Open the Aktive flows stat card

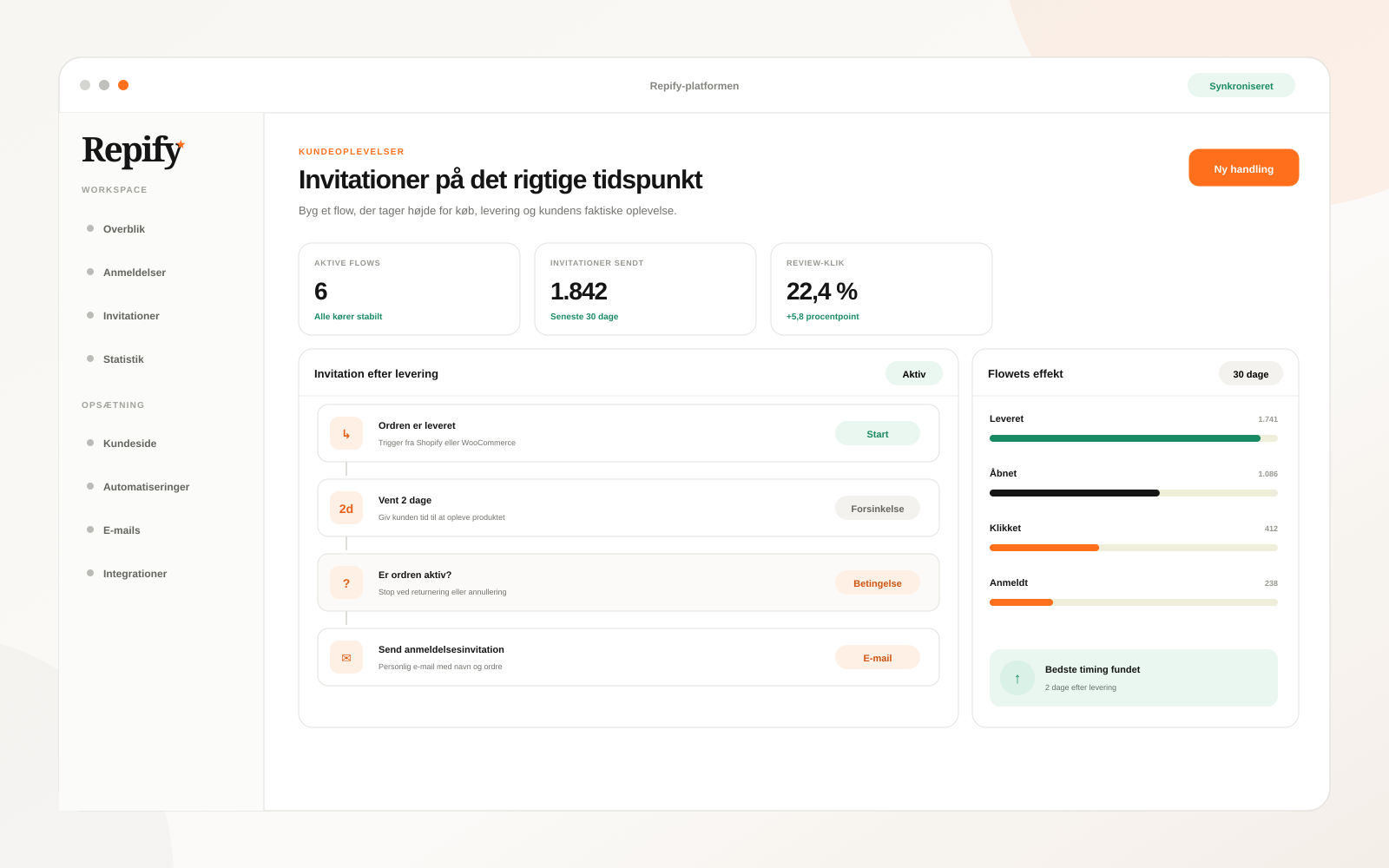pyautogui.click(x=409, y=289)
